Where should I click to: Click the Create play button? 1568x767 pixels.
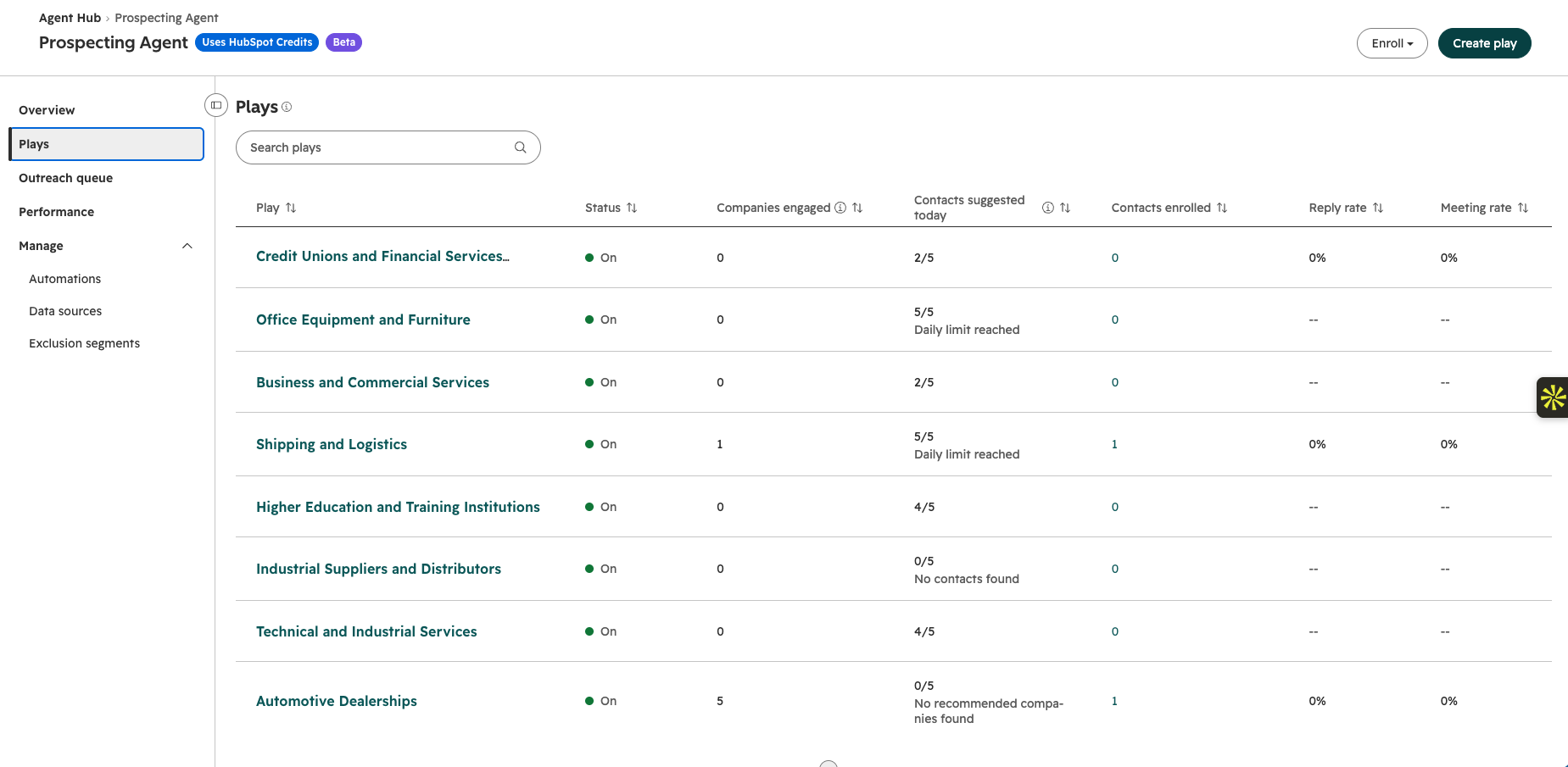(x=1485, y=43)
